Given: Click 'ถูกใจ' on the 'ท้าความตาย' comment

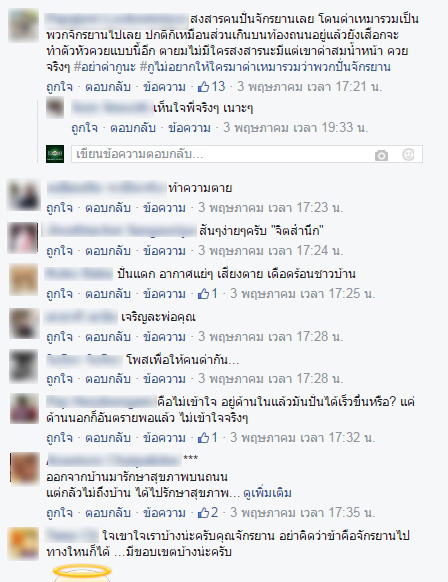Looking at the screenshot, I should click(x=59, y=208).
